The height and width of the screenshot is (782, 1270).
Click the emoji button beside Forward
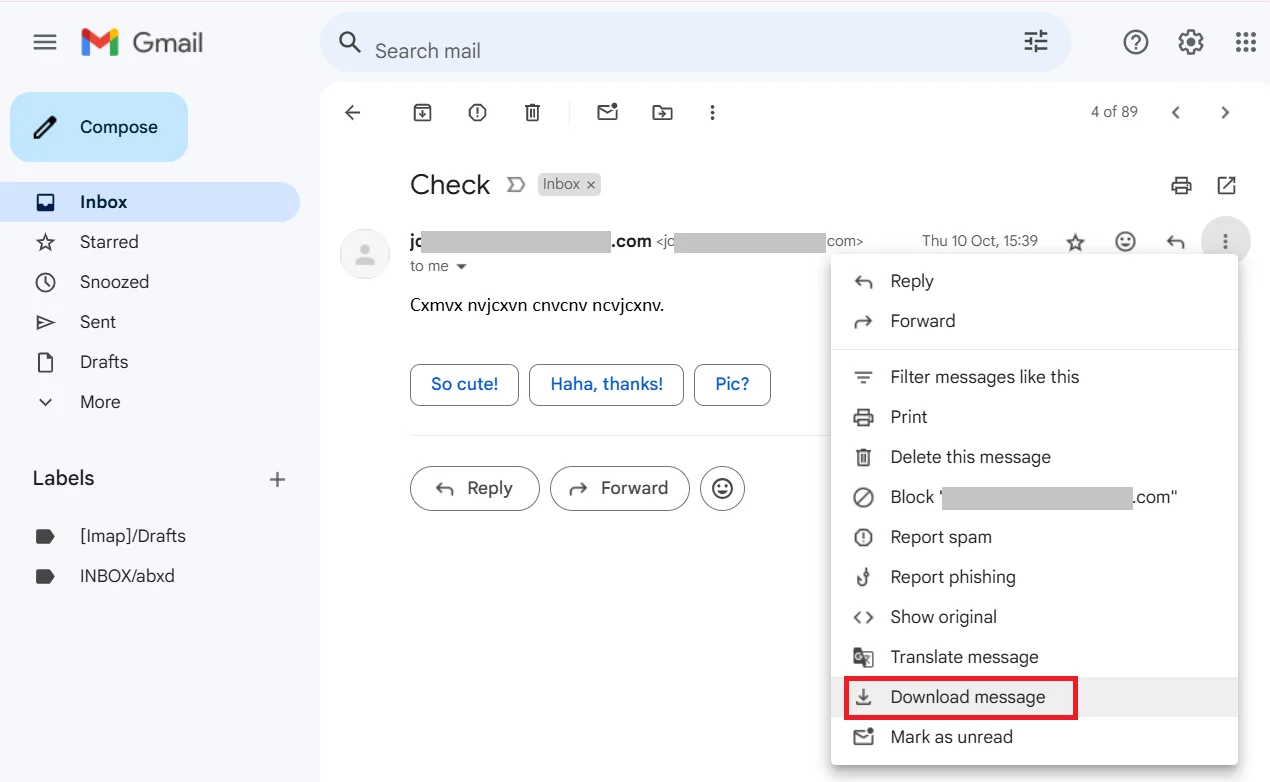(x=722, y=488)
